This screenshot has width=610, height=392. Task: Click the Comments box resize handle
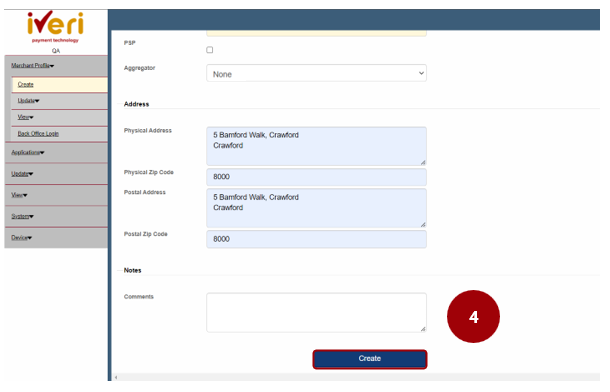[x=423, y=329]
